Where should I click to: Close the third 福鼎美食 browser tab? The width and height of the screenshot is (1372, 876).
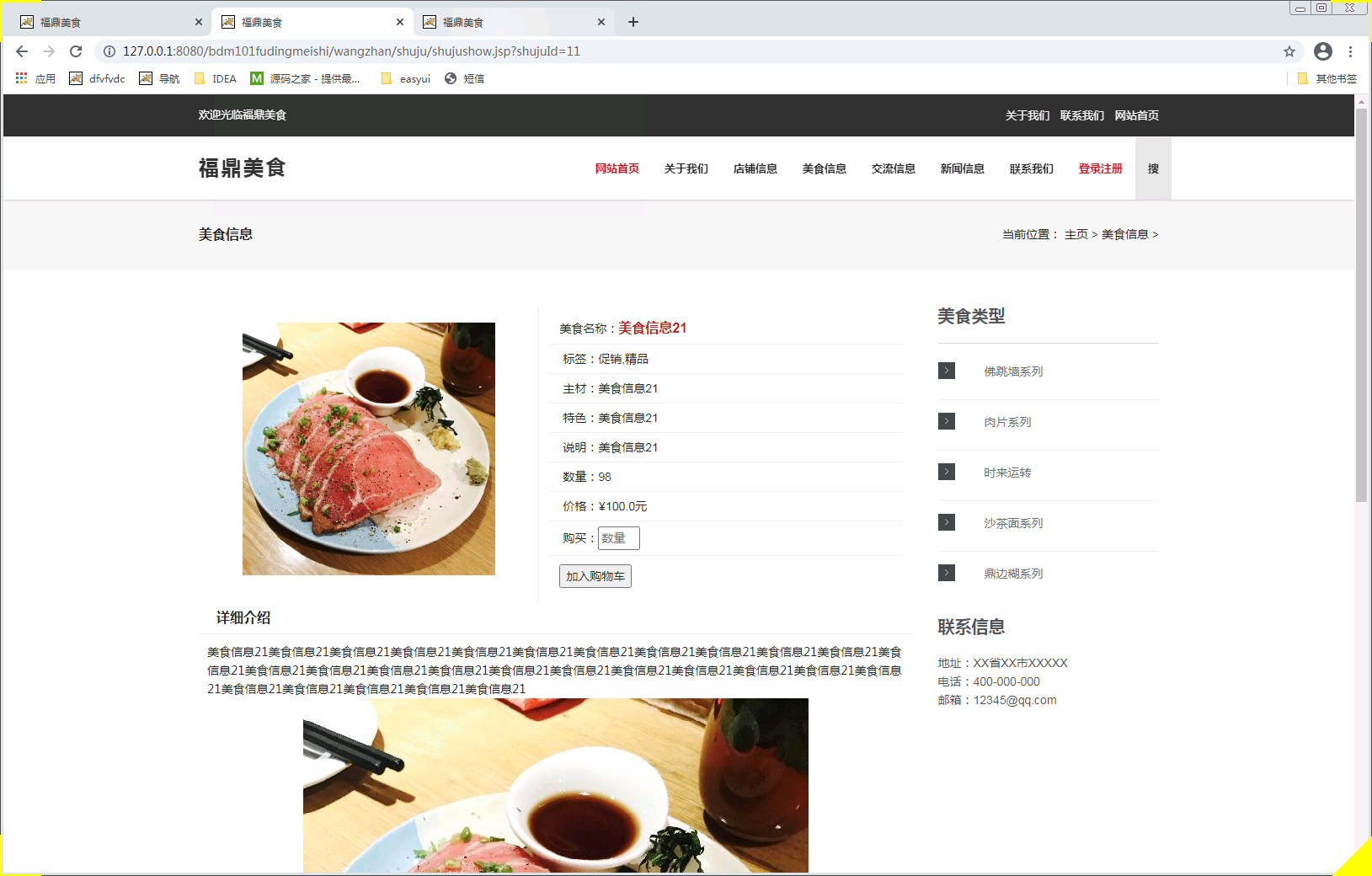coord(601,22)
